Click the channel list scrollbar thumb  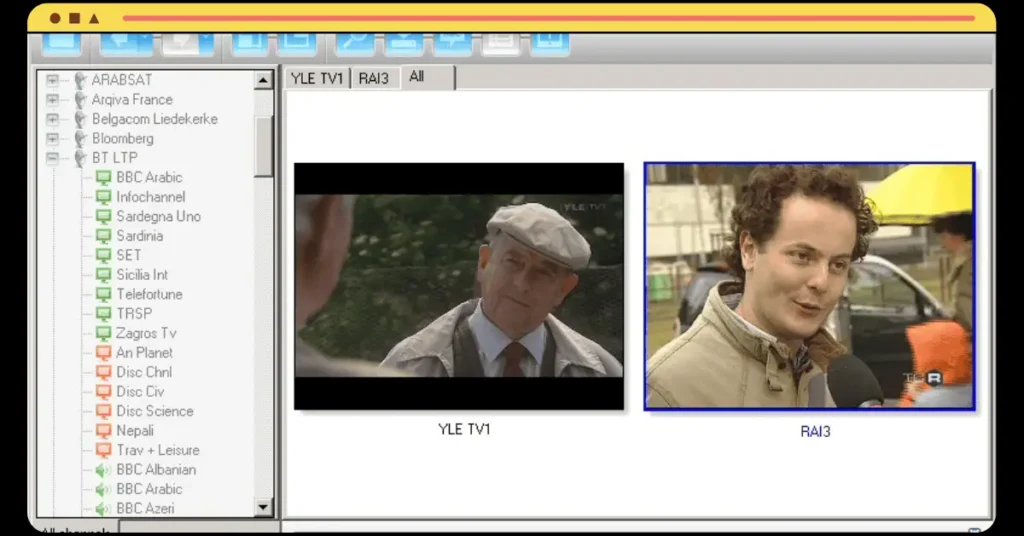[x=263, y=146]
